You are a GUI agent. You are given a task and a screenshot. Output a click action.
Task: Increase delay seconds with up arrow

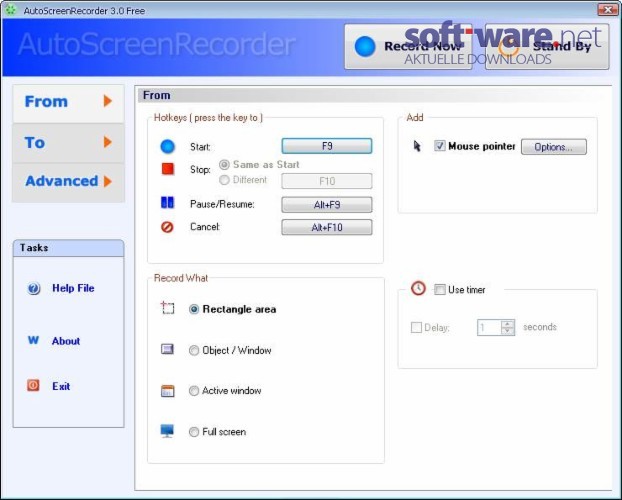point(507,324)
